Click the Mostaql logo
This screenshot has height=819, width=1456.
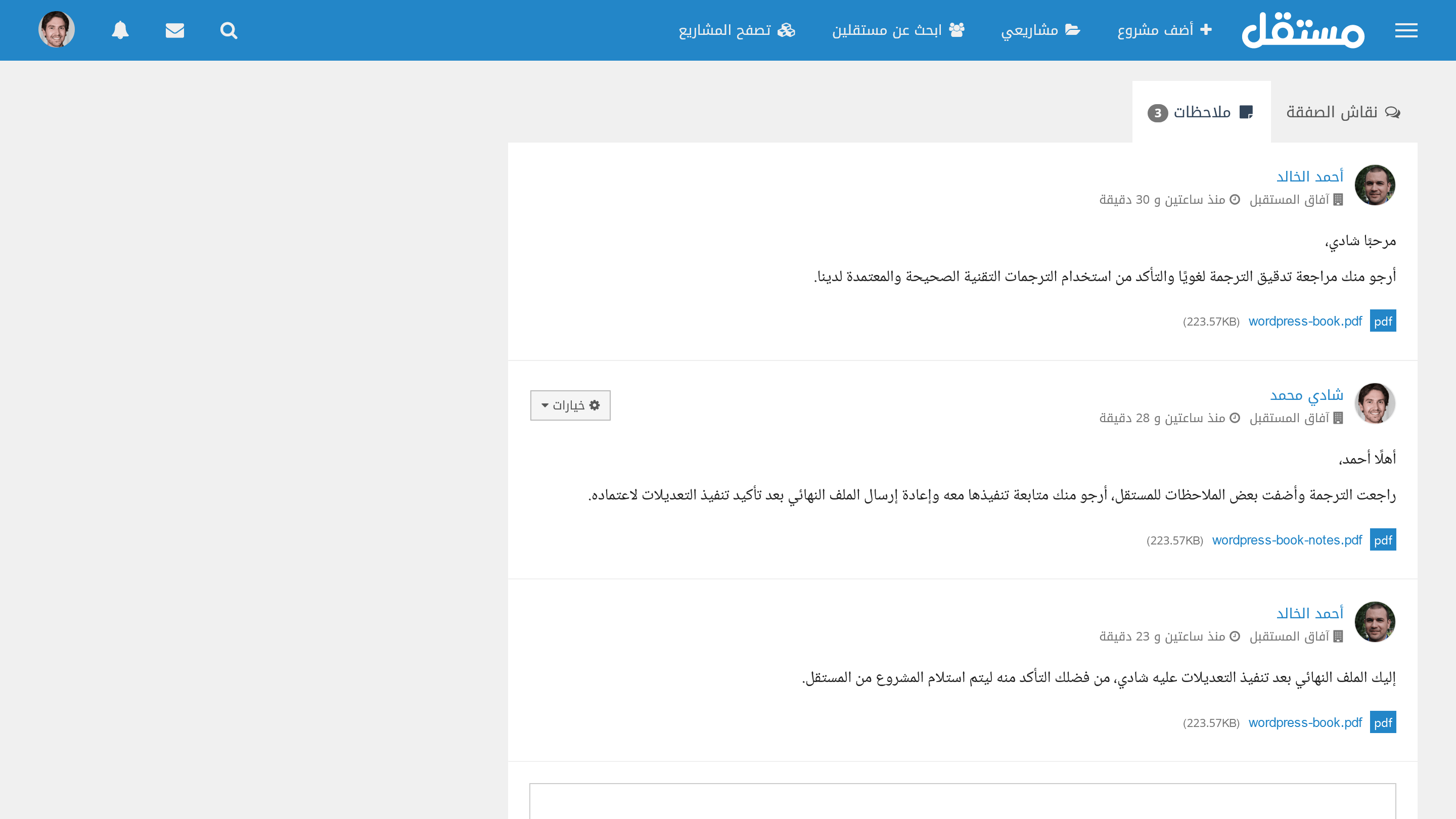[x=1303, y=30]
